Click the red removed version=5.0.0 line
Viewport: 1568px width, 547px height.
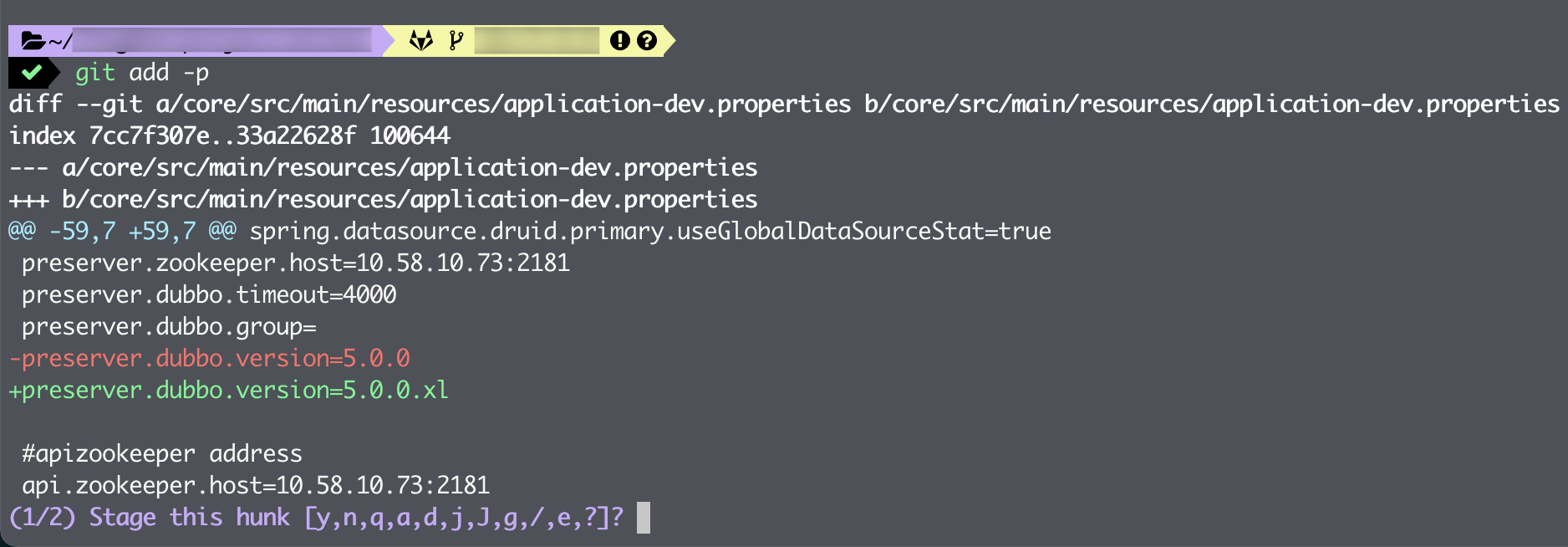[209, 358]
